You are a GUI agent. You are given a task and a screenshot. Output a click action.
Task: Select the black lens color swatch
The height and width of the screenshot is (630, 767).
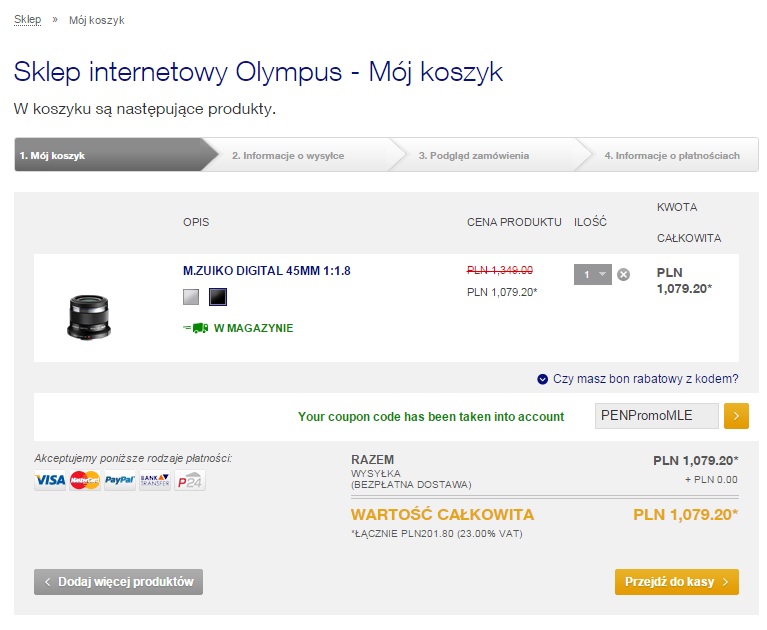[218, 297]
